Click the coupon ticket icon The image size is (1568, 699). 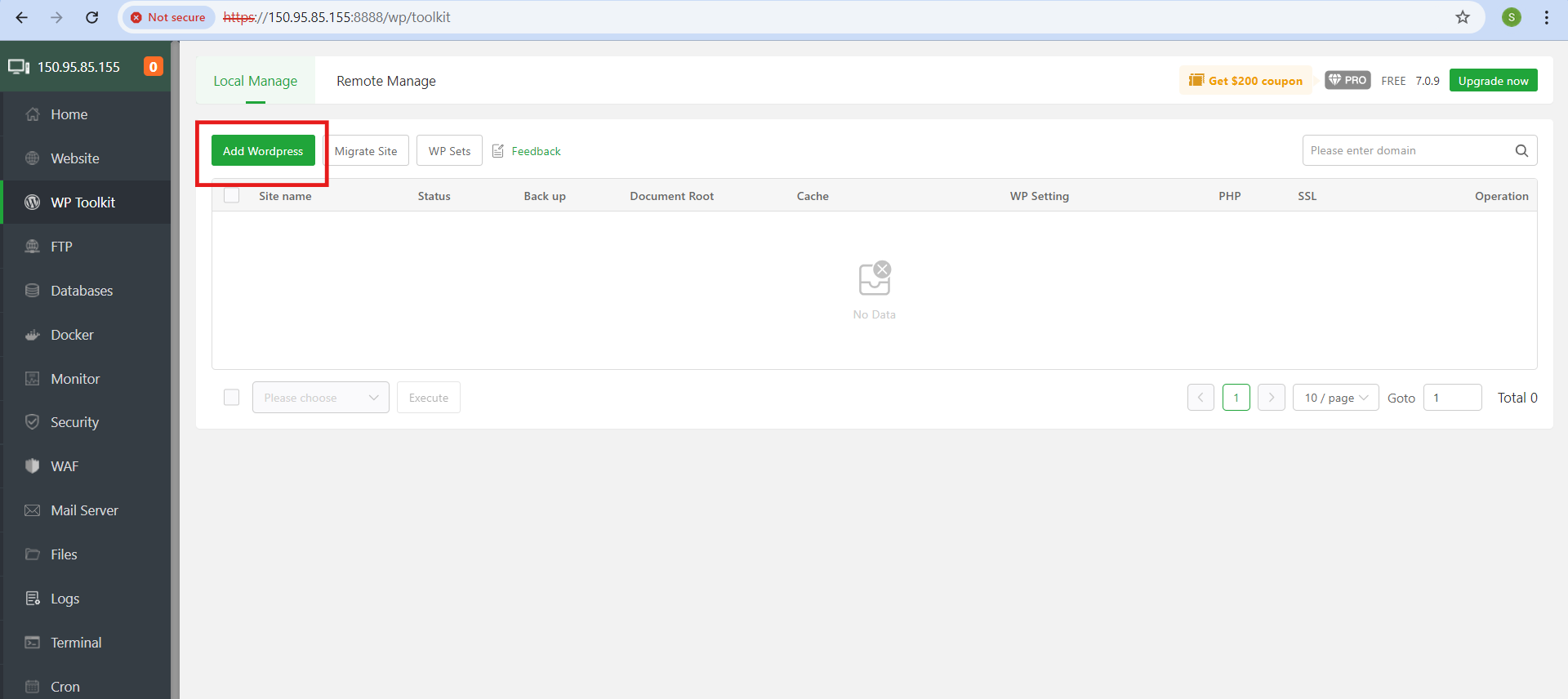[1196, 80]
